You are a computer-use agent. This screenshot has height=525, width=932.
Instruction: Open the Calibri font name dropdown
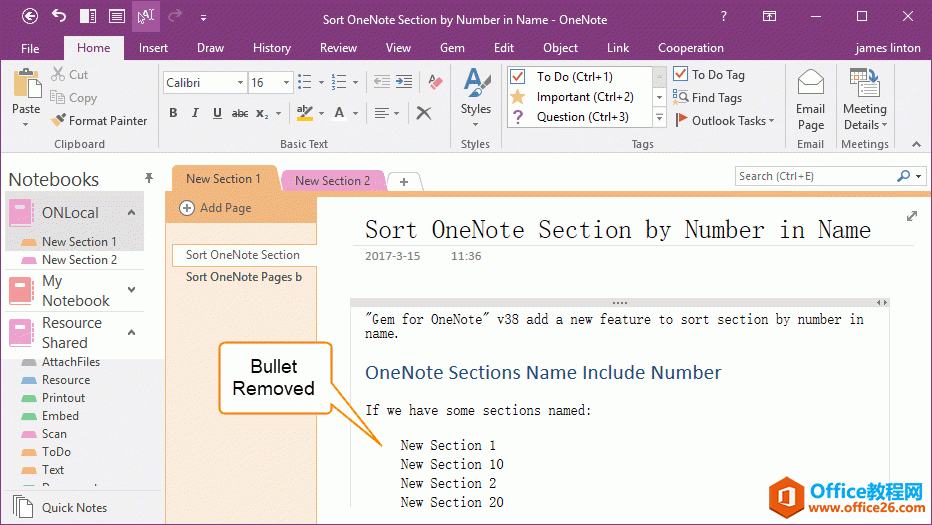240,83
